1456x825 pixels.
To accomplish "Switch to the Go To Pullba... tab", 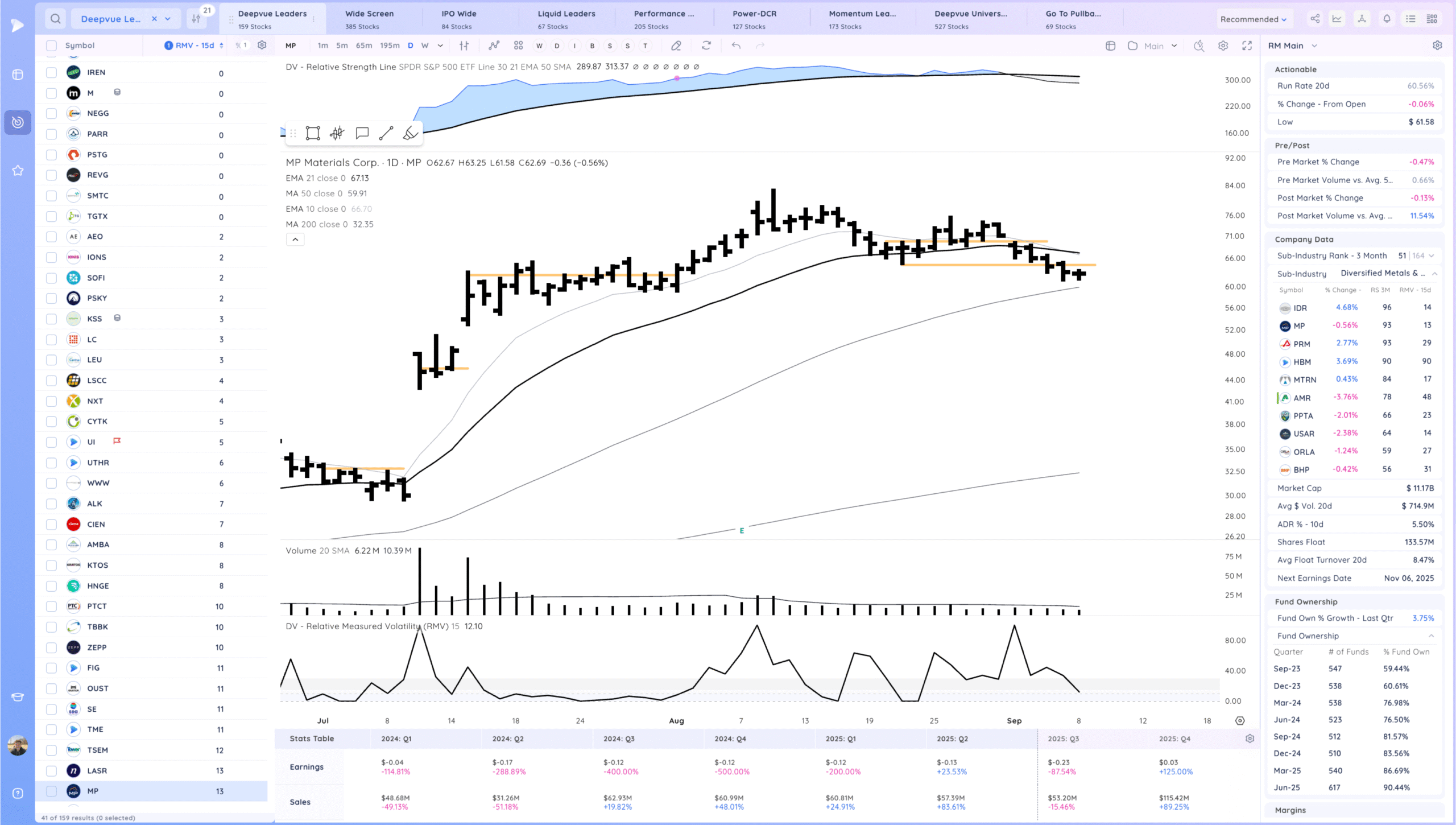I will (x=1073, y=19).
